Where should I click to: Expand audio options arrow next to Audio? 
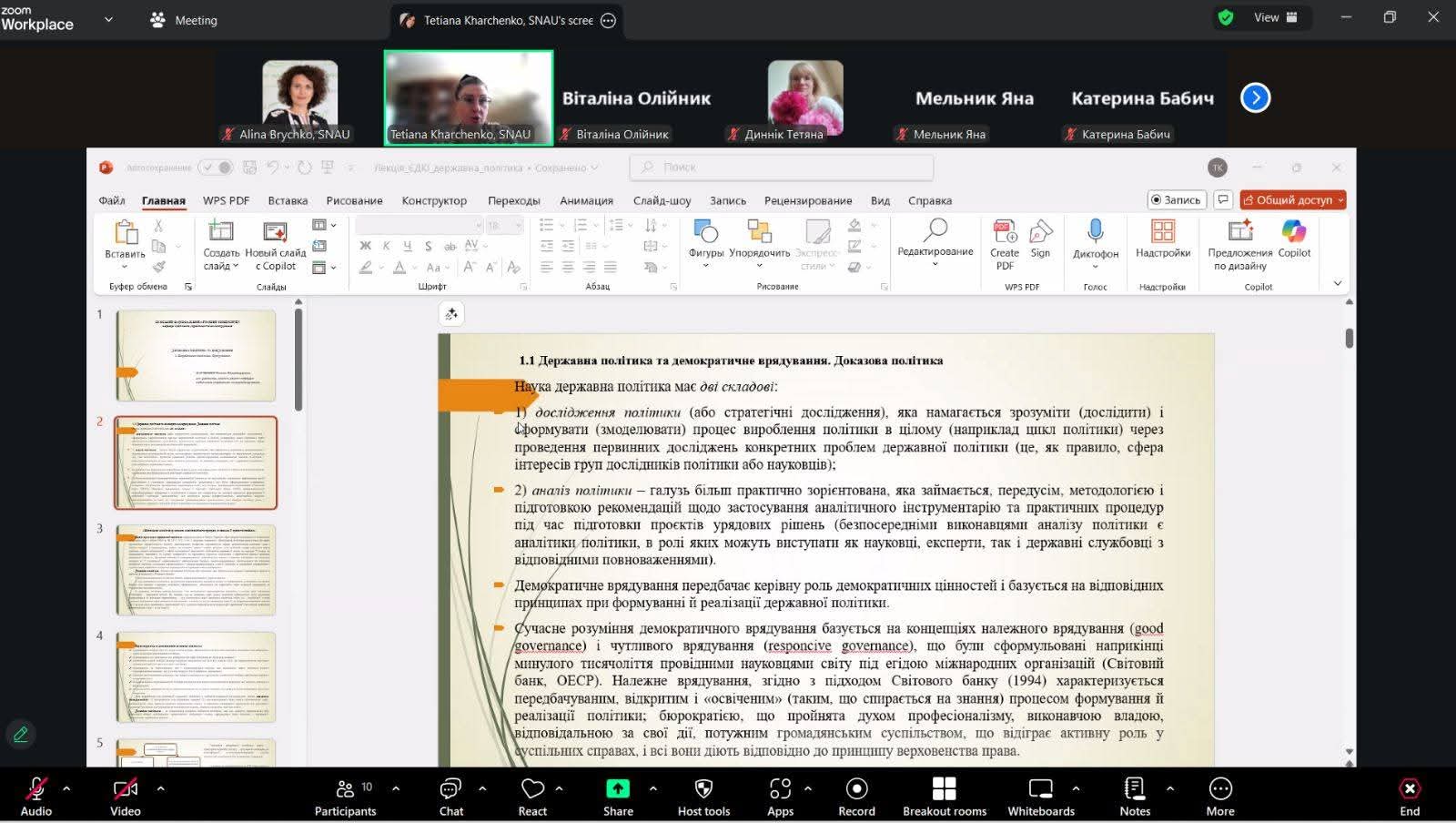point(66,788)
